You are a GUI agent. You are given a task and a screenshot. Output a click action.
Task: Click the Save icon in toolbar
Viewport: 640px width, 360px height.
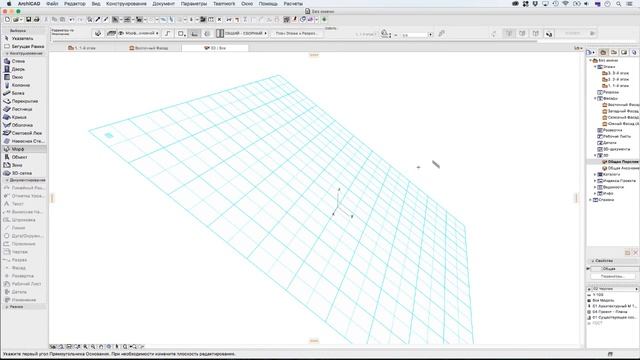29,19
